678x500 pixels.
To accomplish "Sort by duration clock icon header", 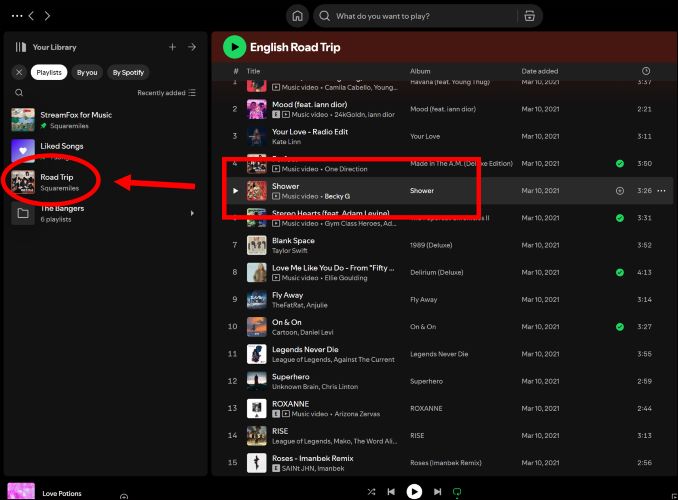I will click(x=646, y=71).
